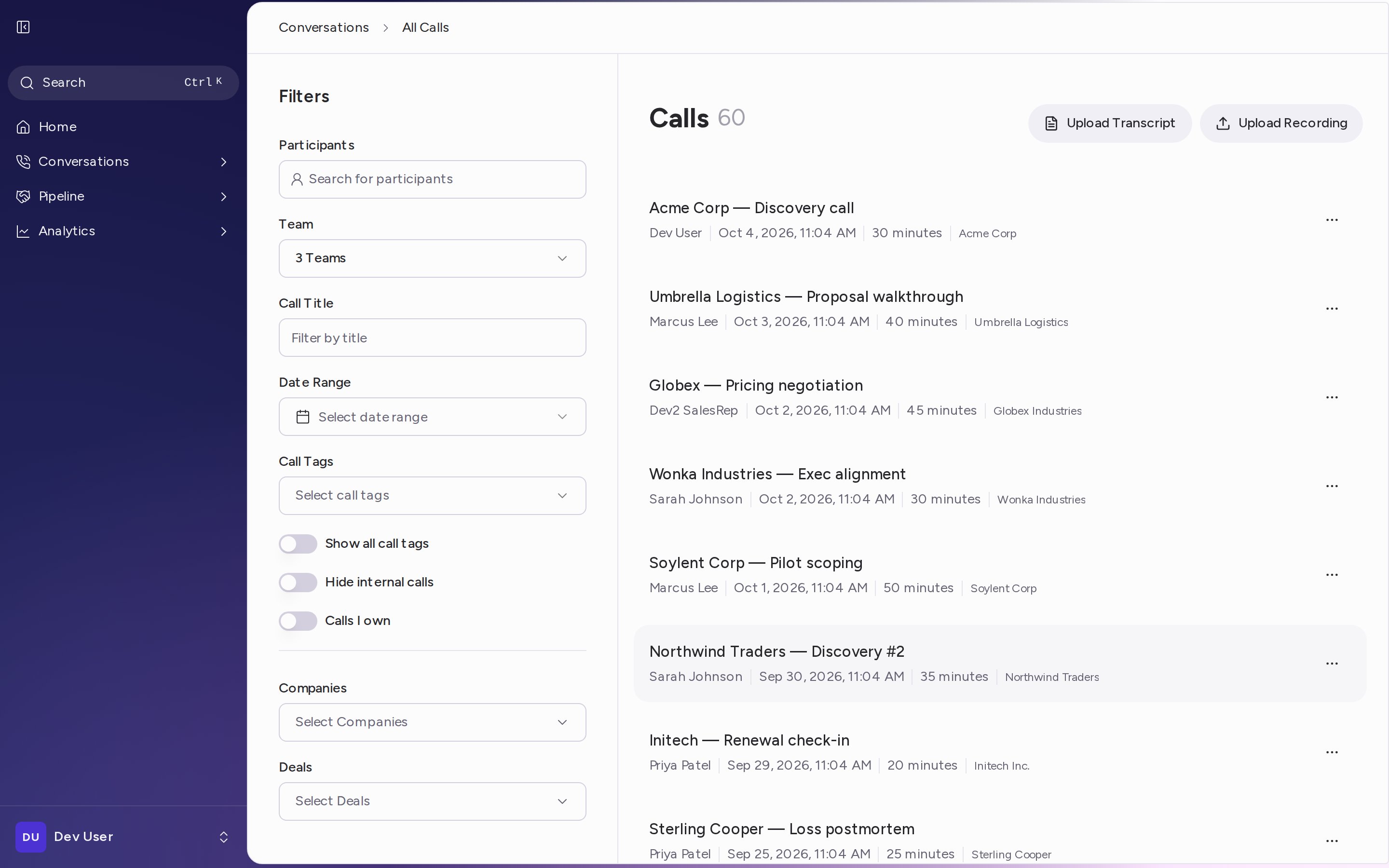Screen dimensions: 1389x868
Task: Expand the Analytics sidebar chevron
Action: (224, 231)
